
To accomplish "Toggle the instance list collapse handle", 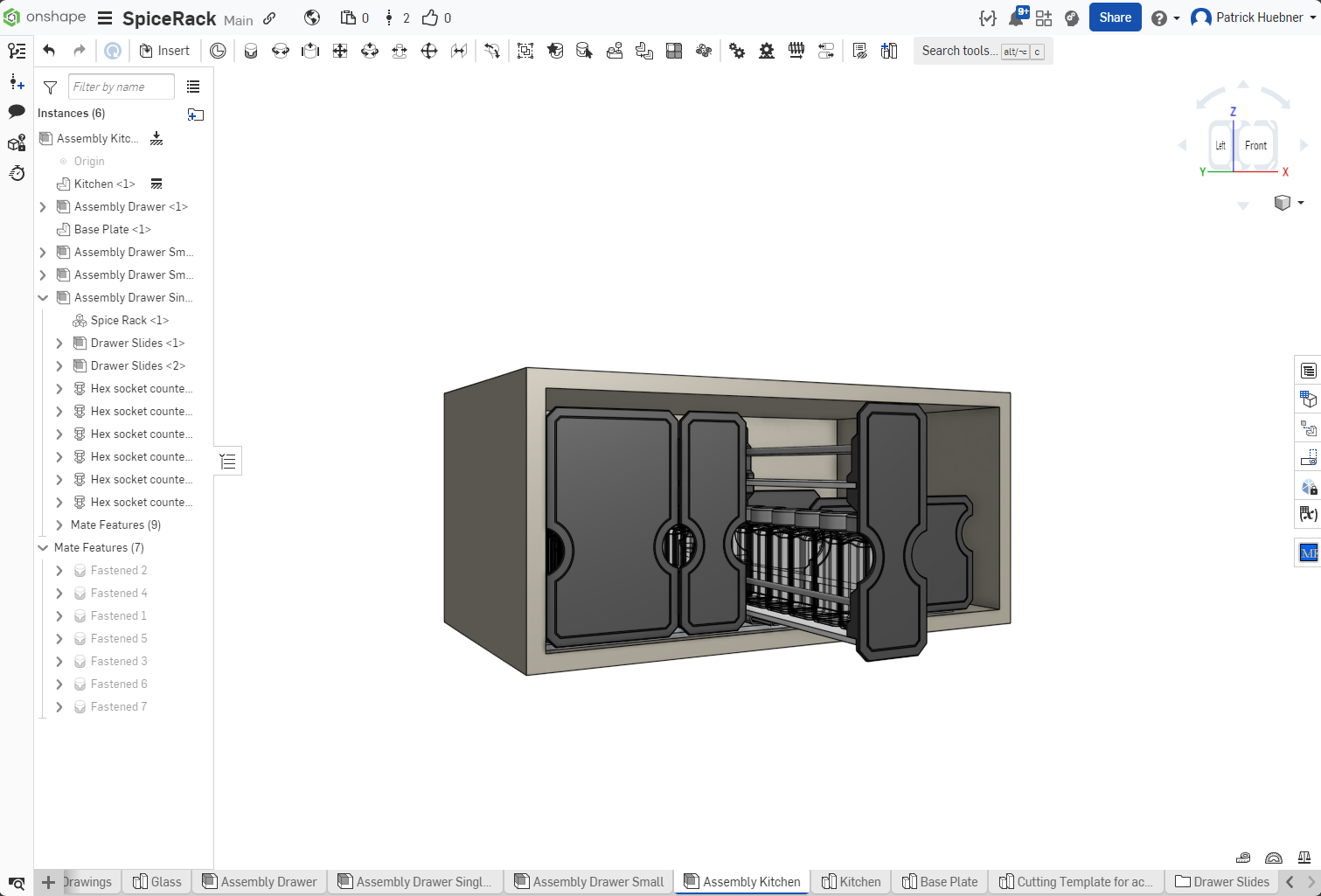I will pos(227,461).
